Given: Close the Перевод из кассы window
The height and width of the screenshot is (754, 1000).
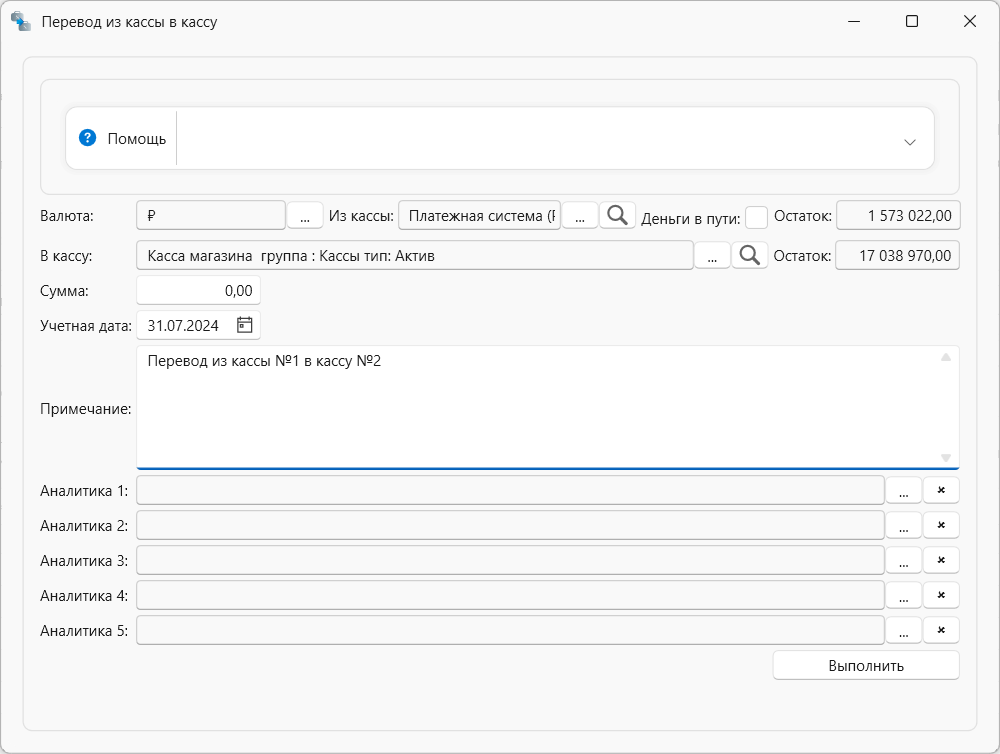Looking at the screenshot, I should 970,21.
